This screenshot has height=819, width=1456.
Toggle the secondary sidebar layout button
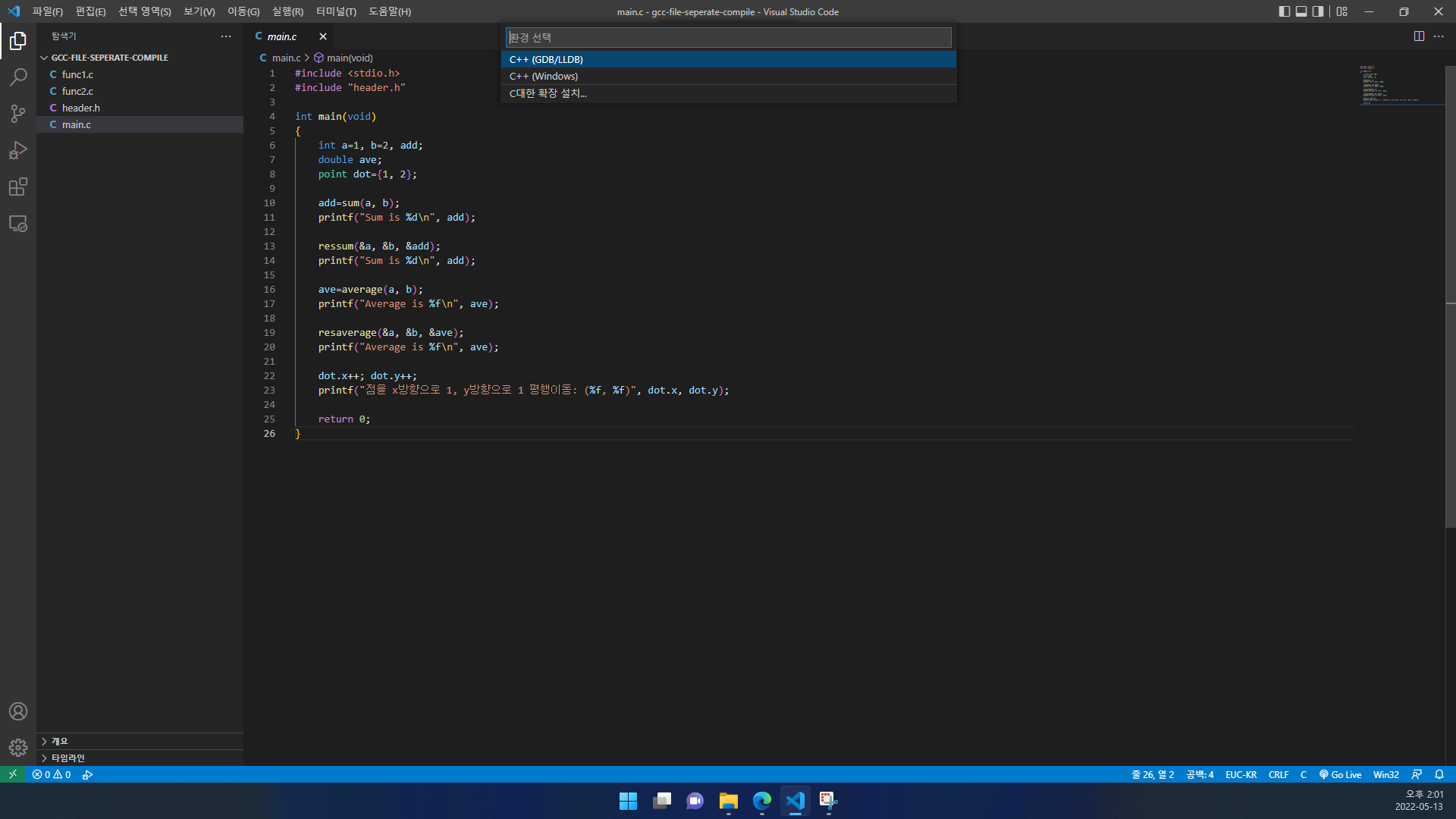tap(1318, 11)
